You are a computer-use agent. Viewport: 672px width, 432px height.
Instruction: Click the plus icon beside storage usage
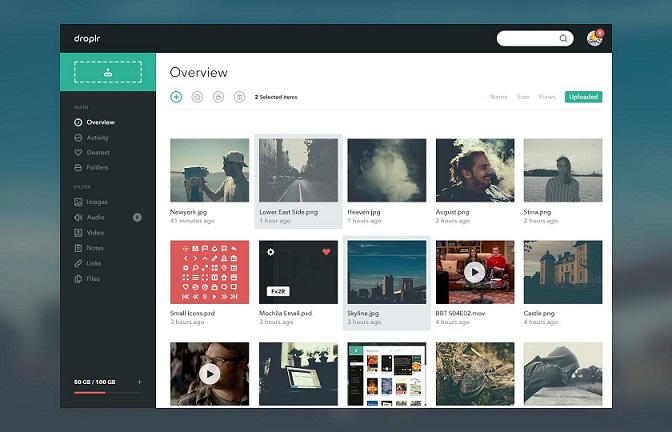(x=139, y=382)
